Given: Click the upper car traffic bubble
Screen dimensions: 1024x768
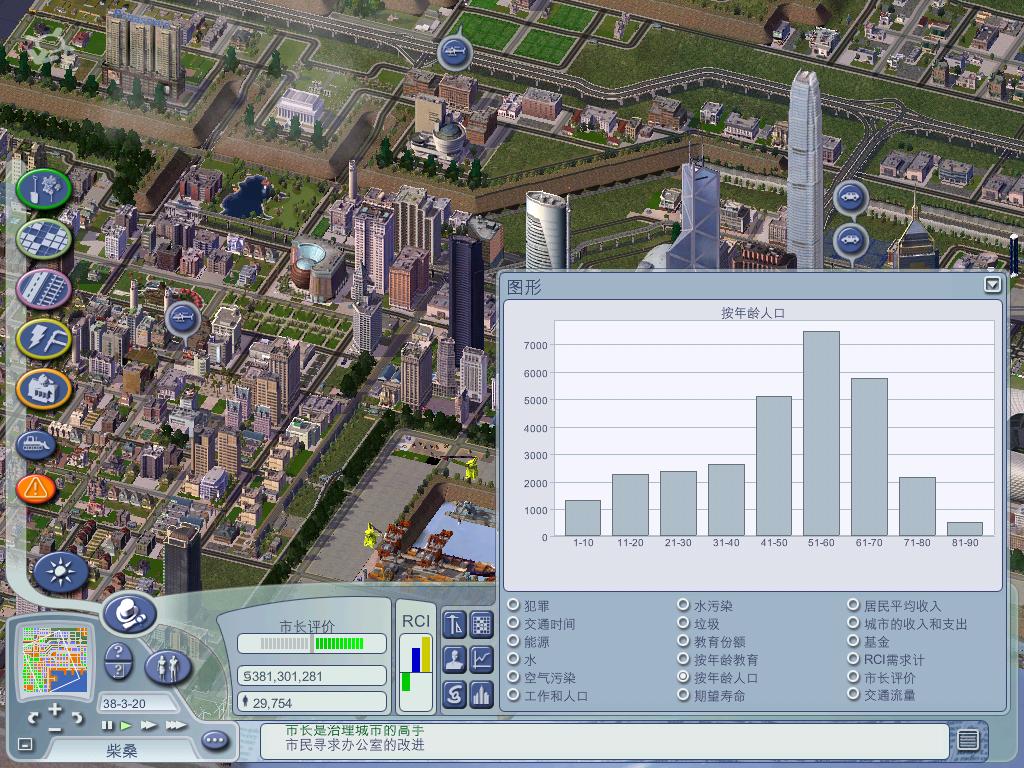Looking at the screenshot, I should pos(850,197).
